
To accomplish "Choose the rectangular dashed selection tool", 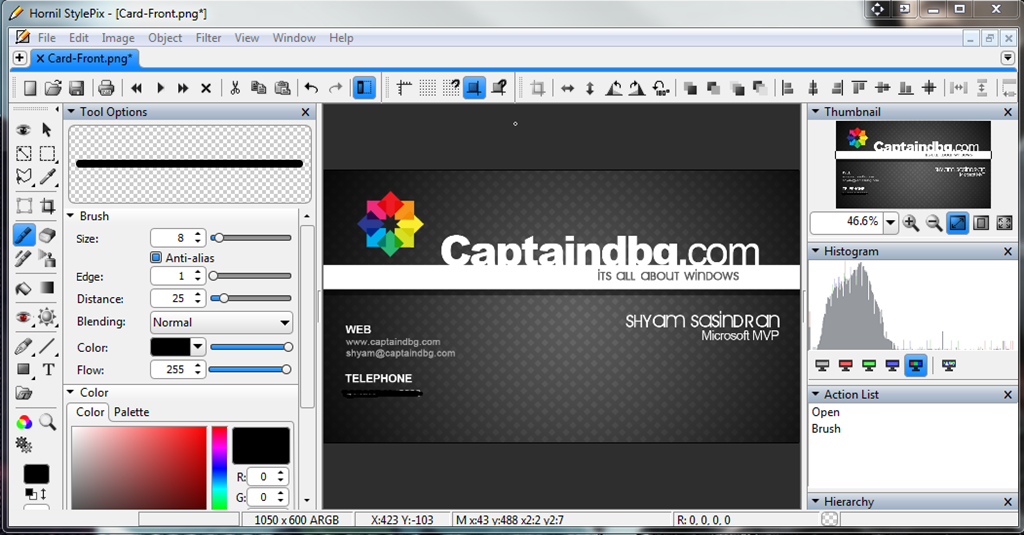I will (x=47, y=154).
